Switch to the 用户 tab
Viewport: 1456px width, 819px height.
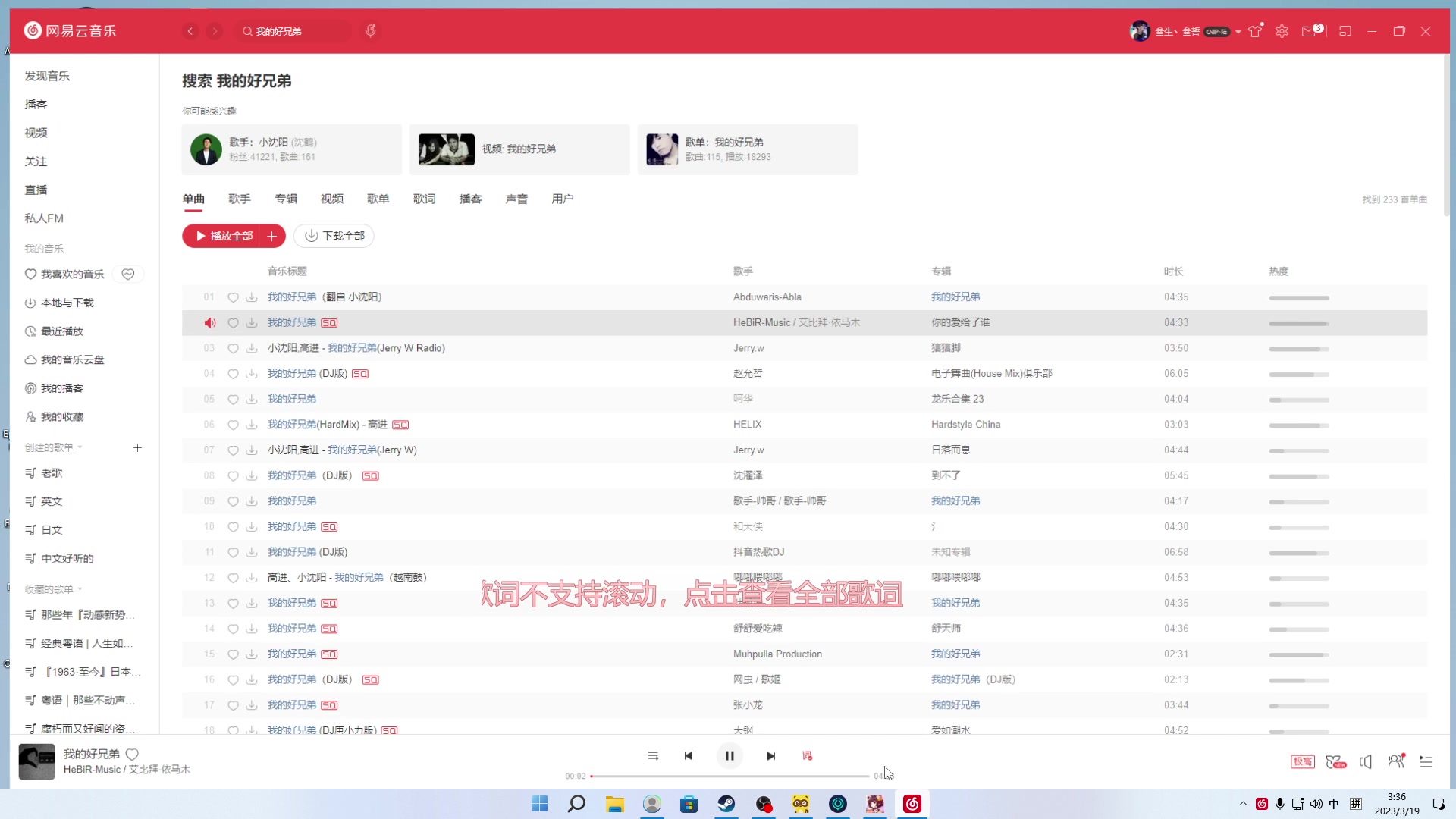[x=563, y=199]
